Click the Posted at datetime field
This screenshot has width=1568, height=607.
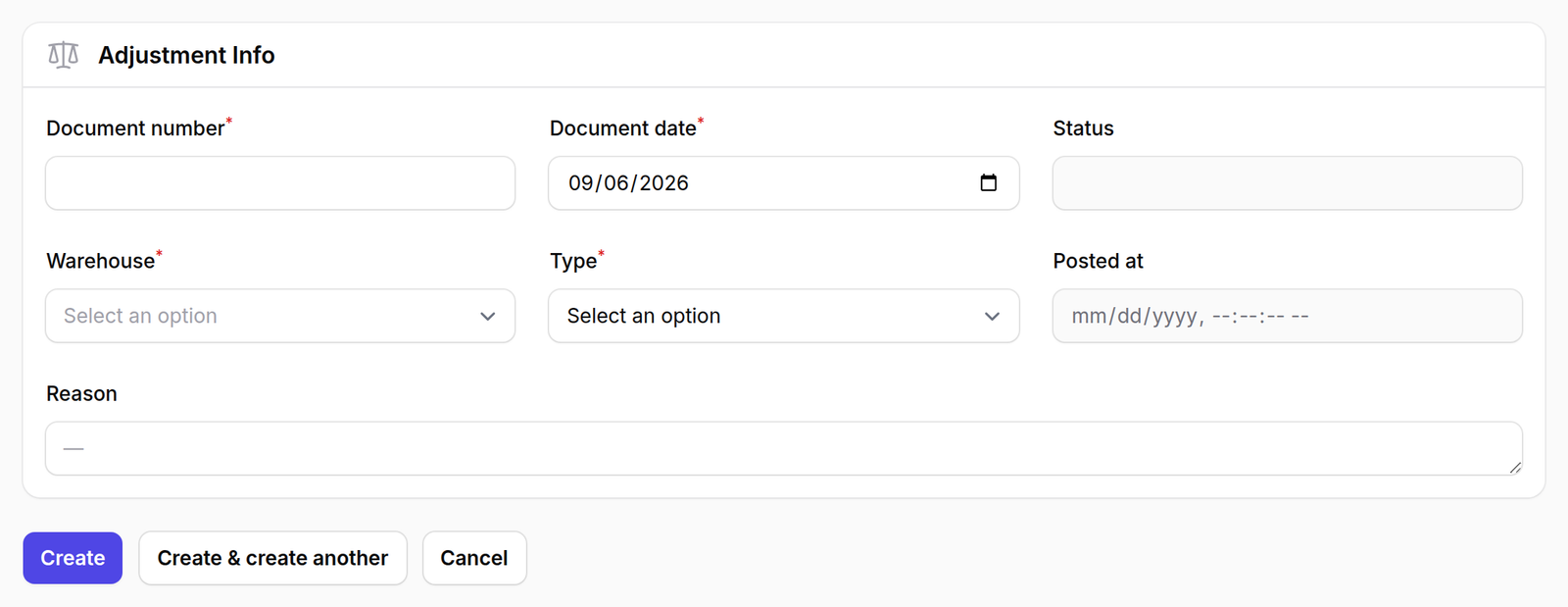coord(1287,316)
